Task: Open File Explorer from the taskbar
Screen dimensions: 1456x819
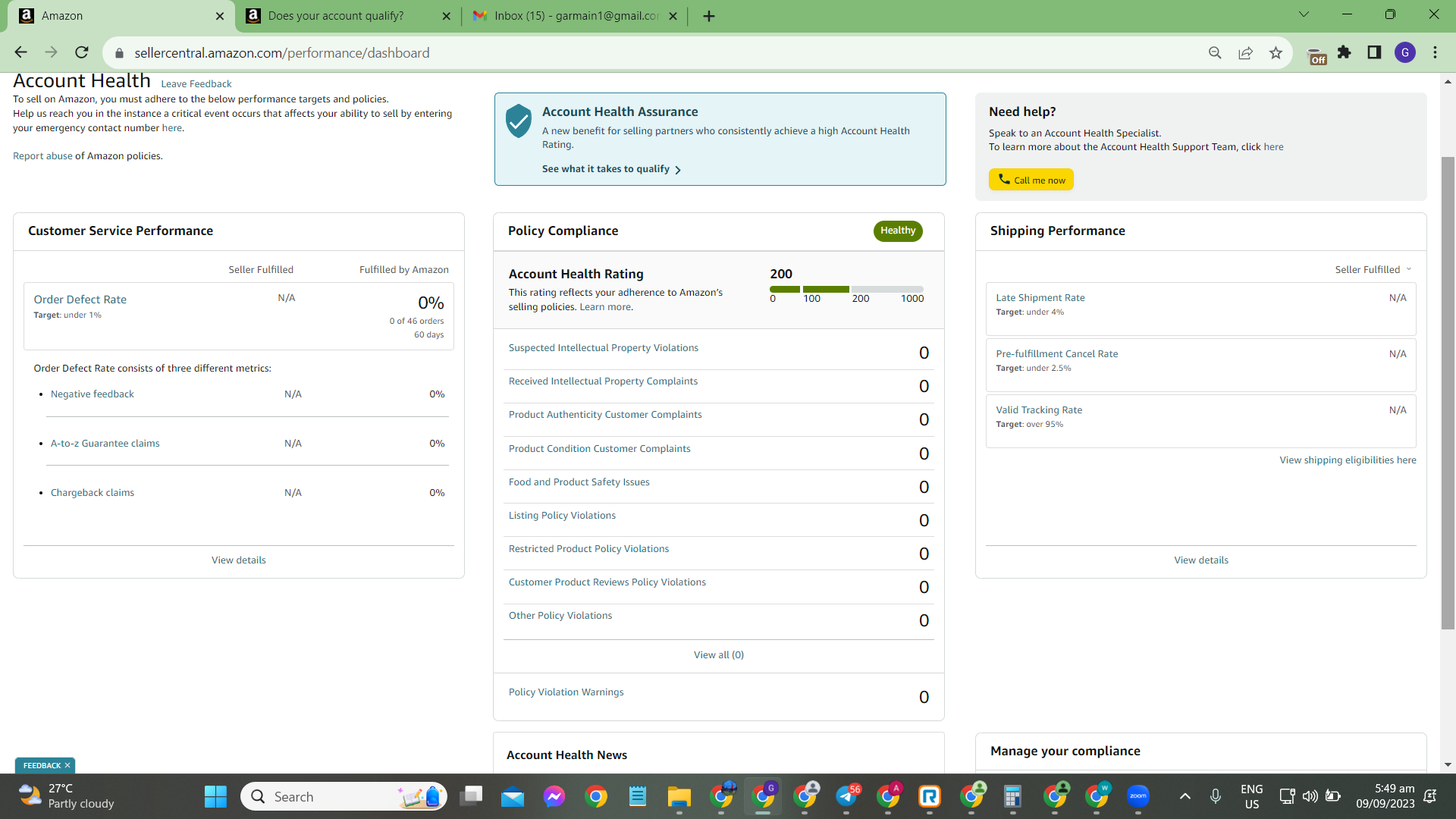Action: tap(679, 796)
